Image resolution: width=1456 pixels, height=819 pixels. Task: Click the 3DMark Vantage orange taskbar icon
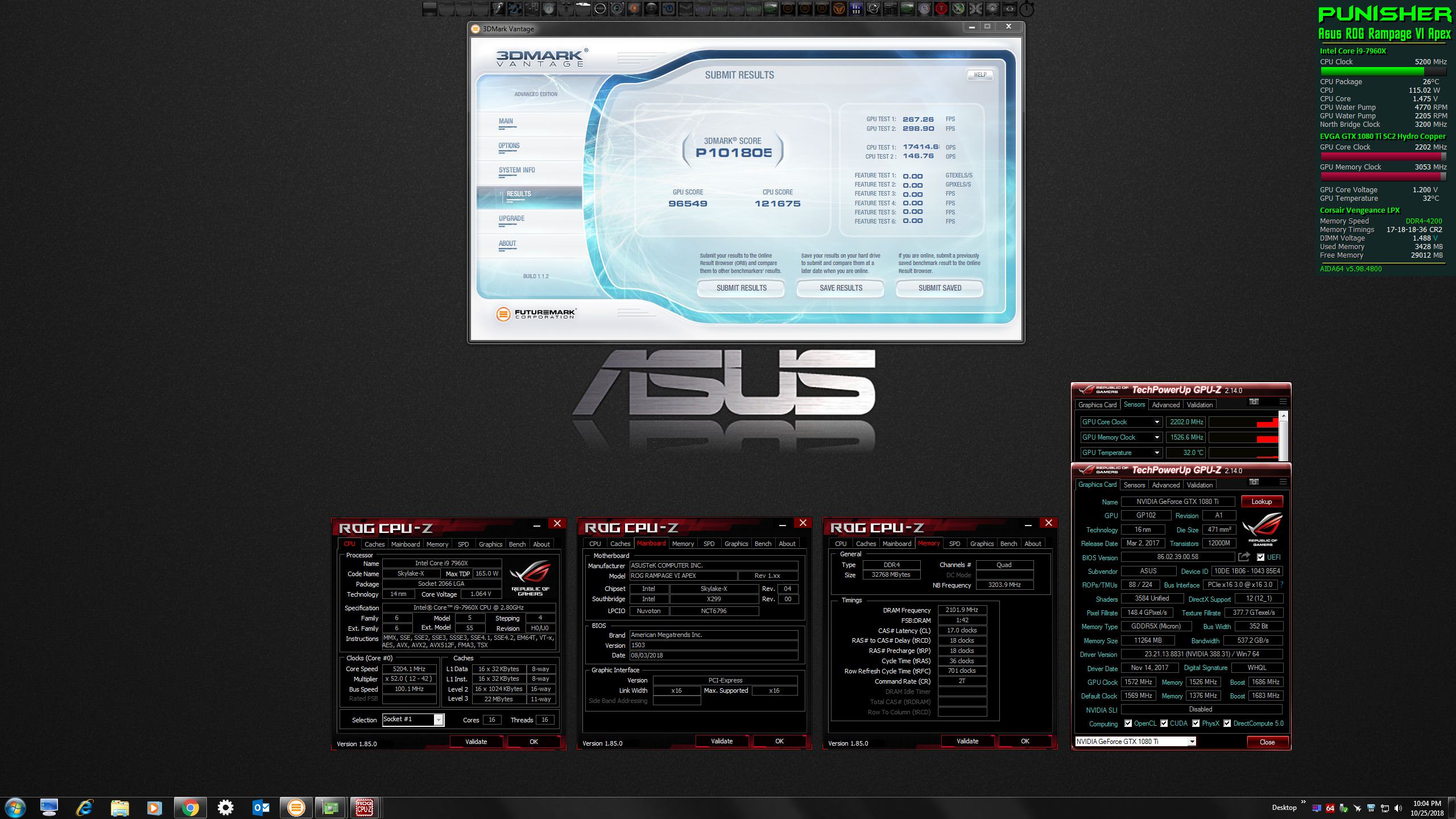point(296,808)
